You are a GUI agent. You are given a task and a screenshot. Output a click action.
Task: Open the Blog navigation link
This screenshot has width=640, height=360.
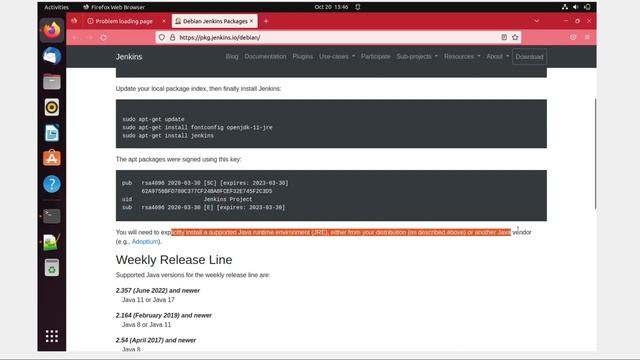[232, 56]
